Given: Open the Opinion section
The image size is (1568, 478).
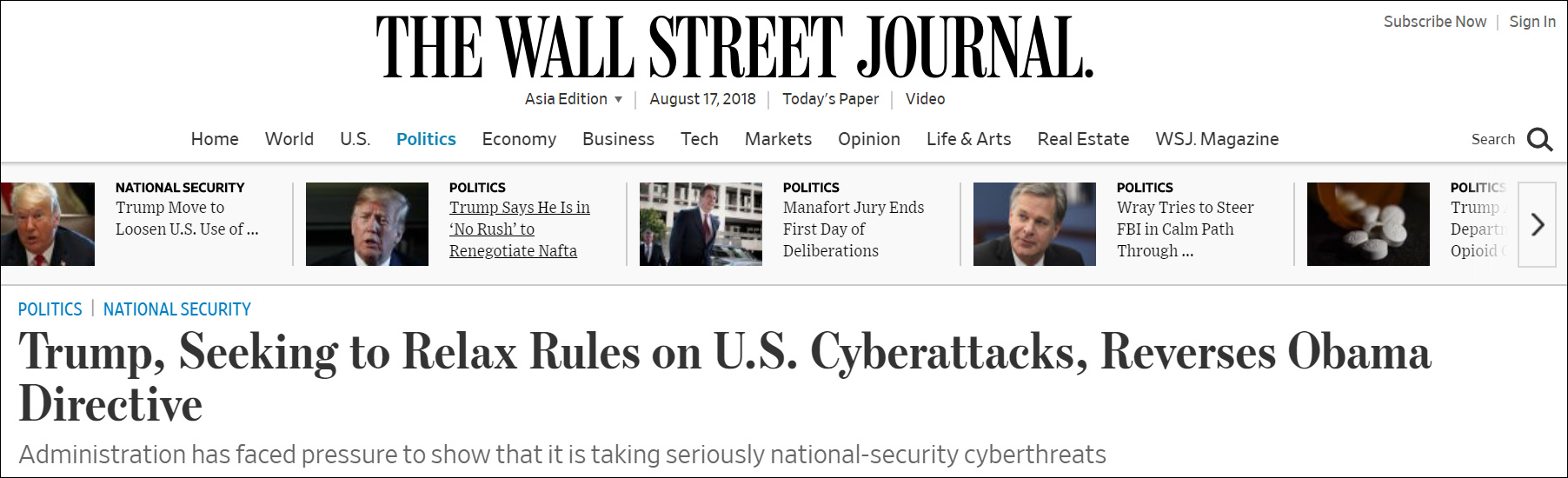Looking at the screenshot, I should pos(868,139).
